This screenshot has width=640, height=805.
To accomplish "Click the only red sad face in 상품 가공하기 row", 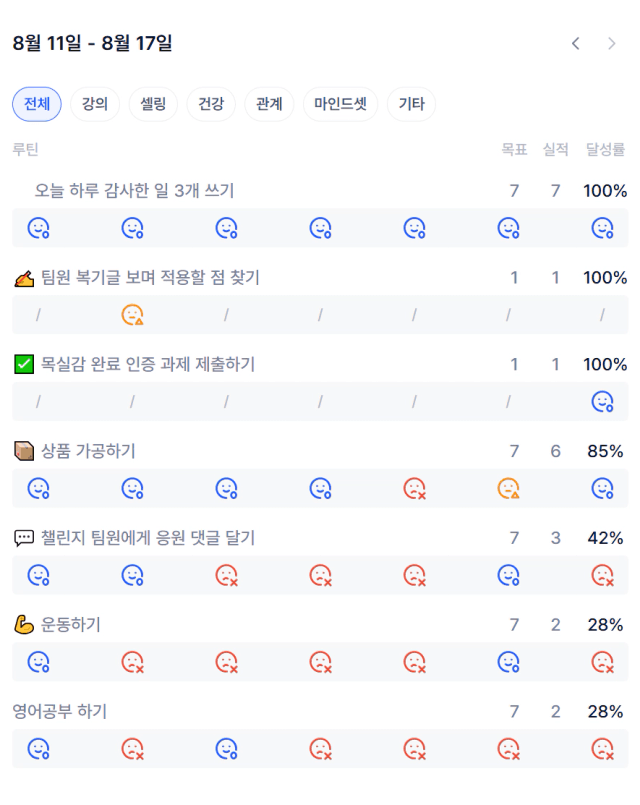I will (x=415, y=488).
